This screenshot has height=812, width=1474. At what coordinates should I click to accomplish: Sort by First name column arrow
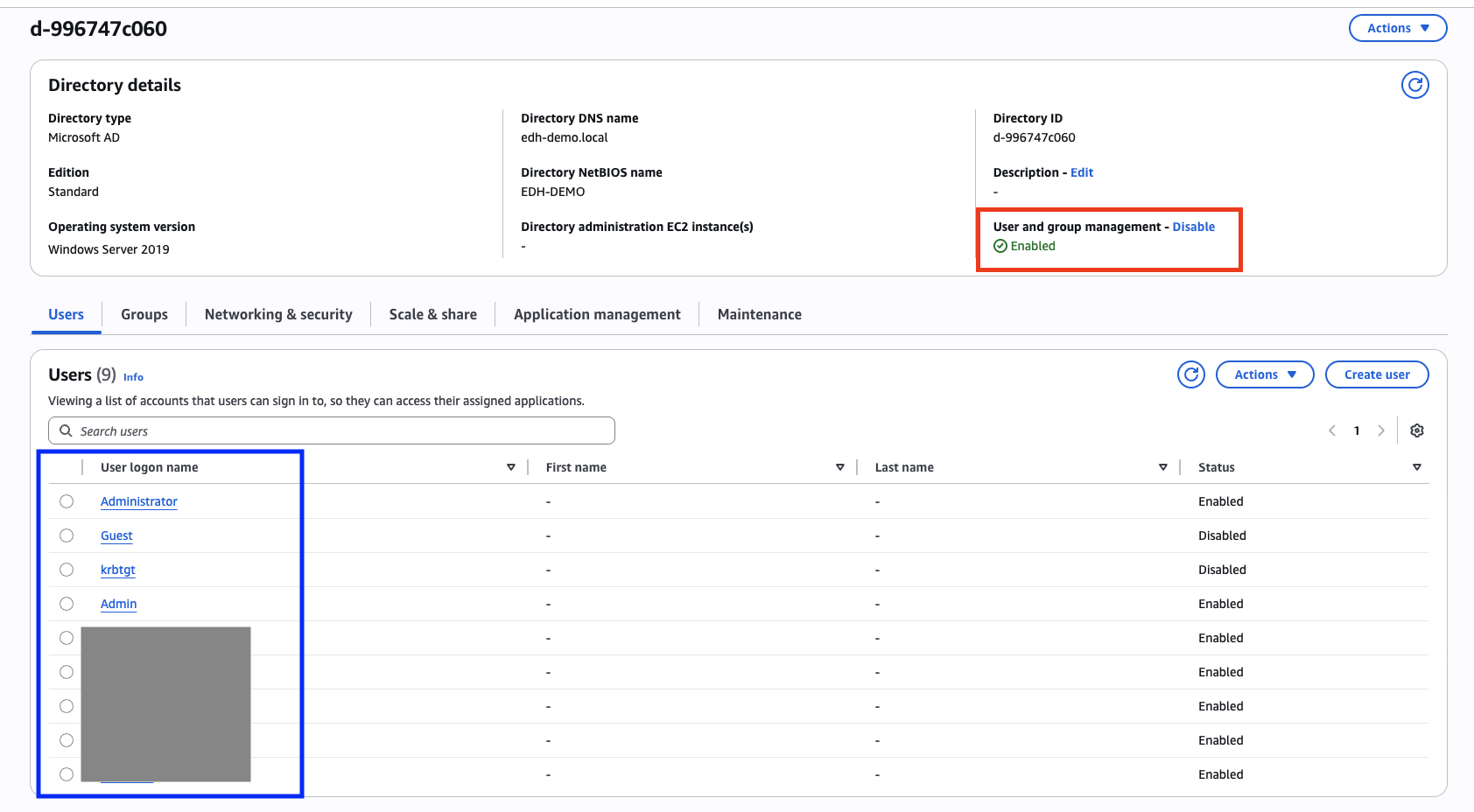(840, 467)
